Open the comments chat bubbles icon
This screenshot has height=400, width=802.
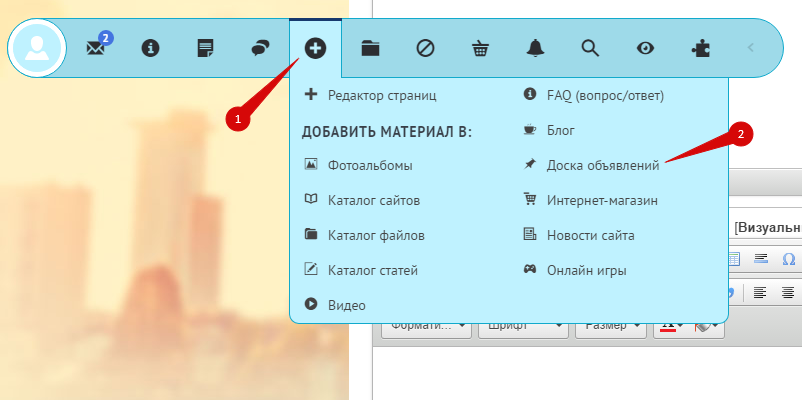click(x=260, y=48)
